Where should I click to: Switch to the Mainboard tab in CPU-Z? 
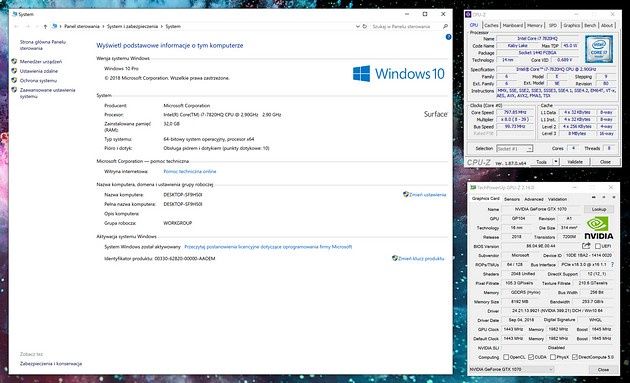tap(513, 25)
